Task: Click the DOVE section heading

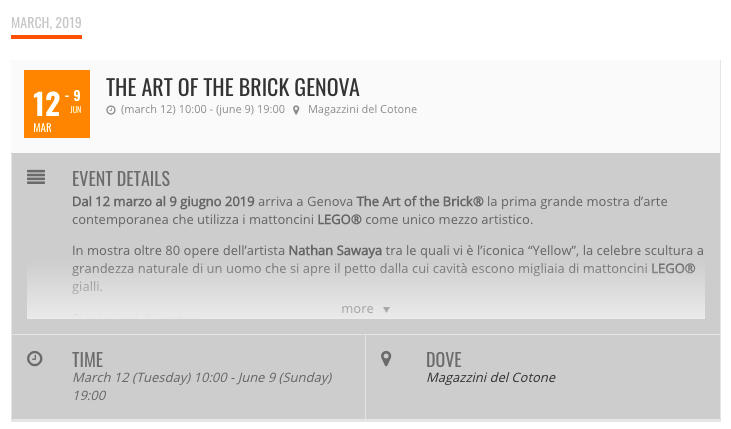Action: coord(443,359)
